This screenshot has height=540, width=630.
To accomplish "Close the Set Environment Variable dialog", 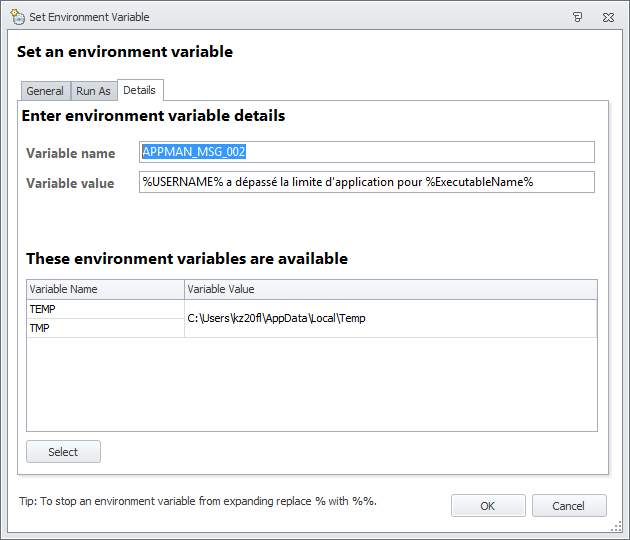I will [609, 17].
